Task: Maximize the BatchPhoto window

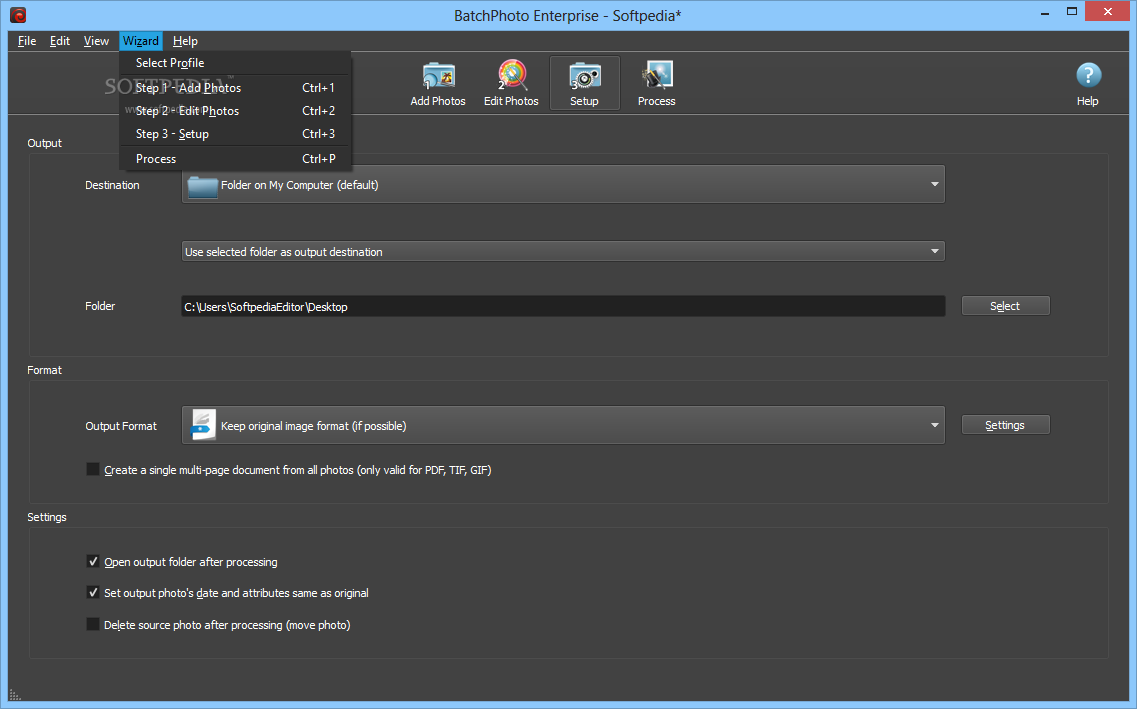Action: click(1072, 12)
